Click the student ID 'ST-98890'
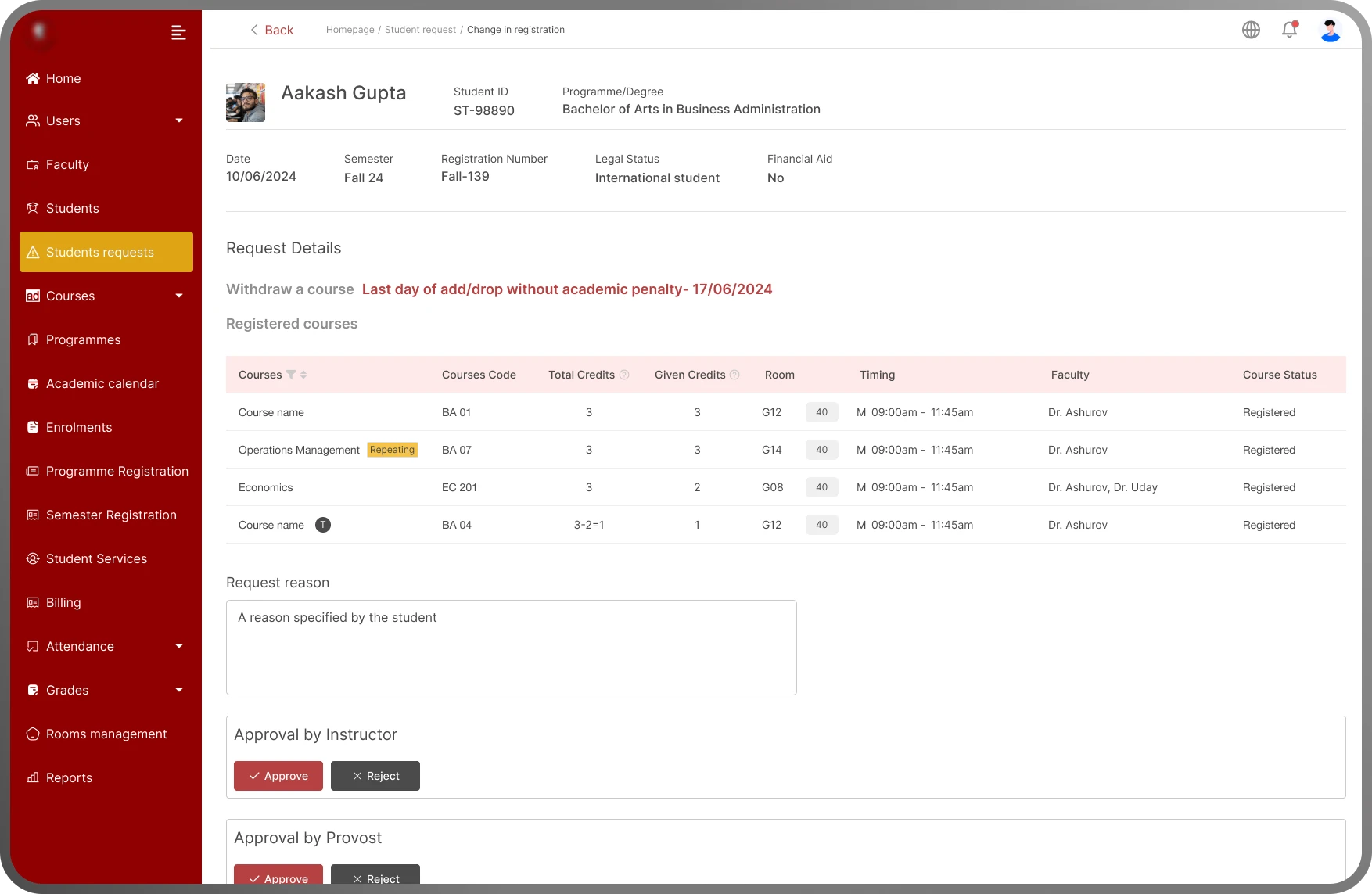 click(484, 110)
